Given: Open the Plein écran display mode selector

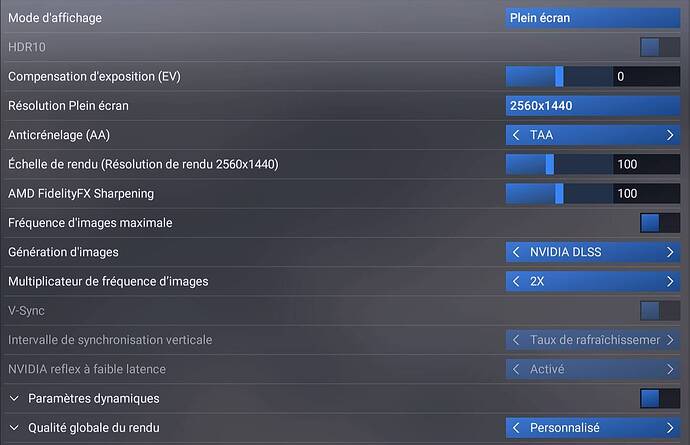Looking at the screenshot, I should (x=592, y=18).
